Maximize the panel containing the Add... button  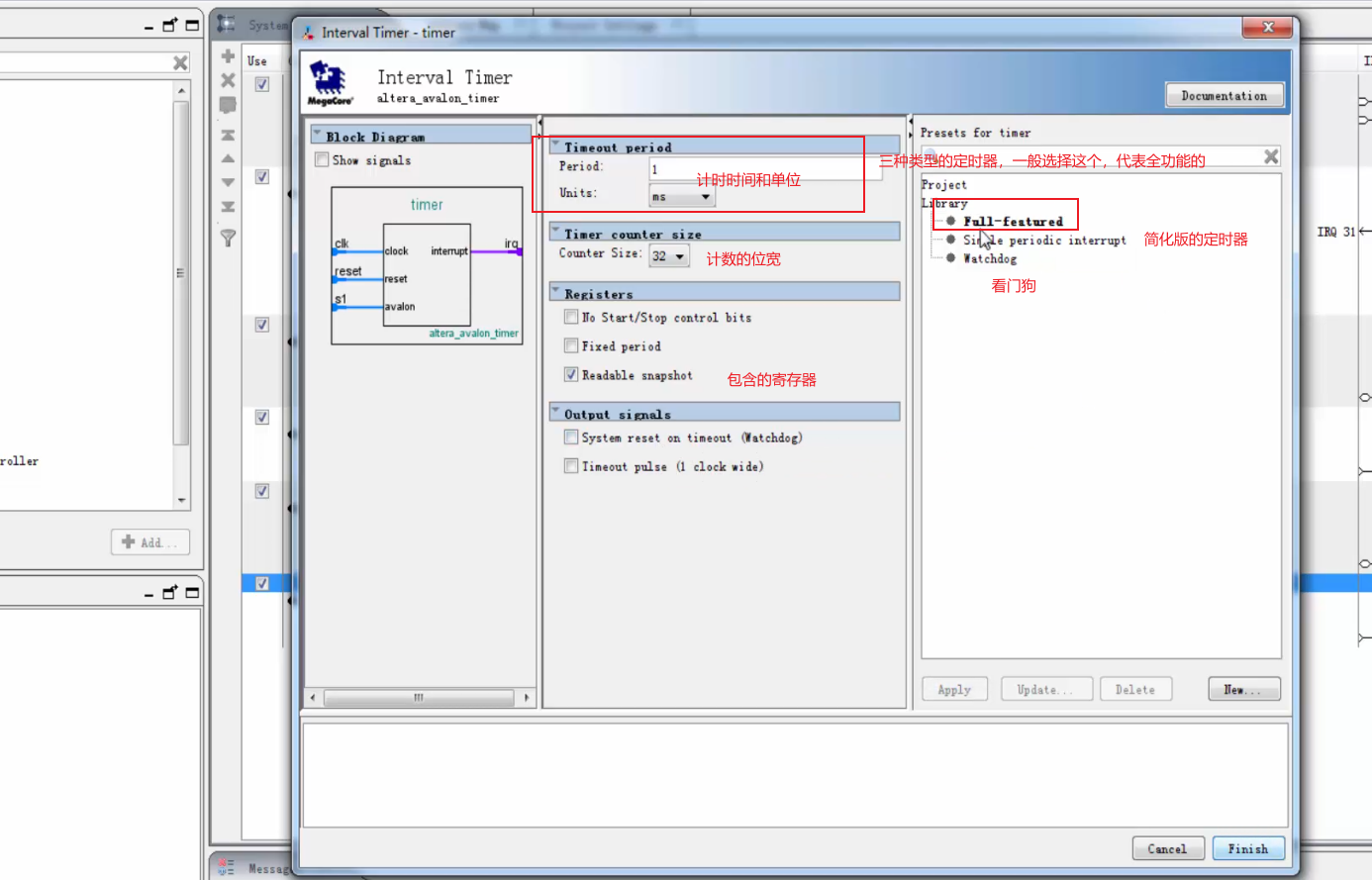[x=192, y=25]
